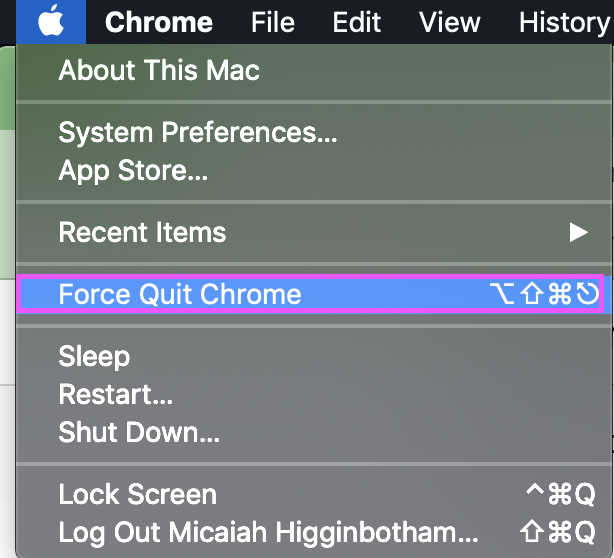Launch App Store from the Apple menu
The image size is (614, 558).
point(133,170)
